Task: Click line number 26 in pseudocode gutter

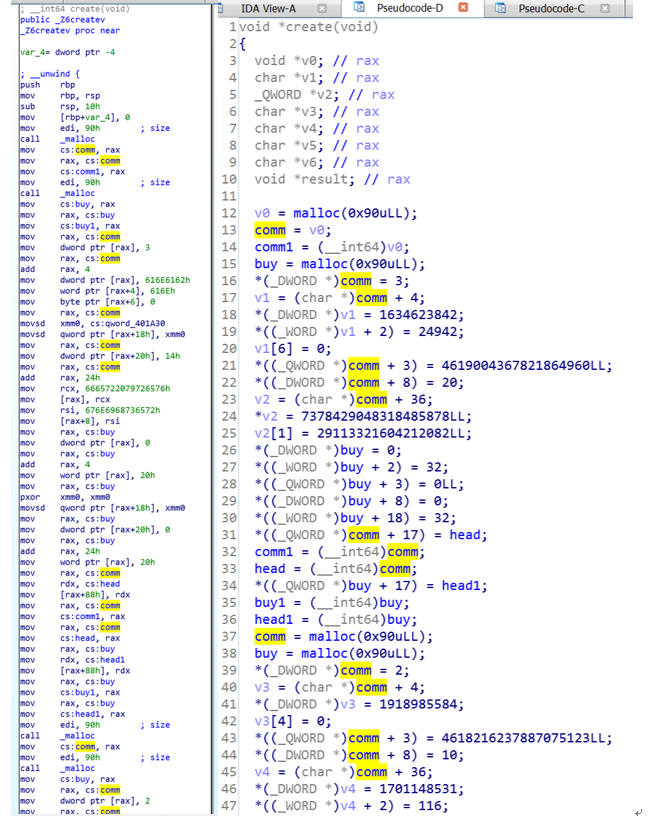Action: coord(230,451)
